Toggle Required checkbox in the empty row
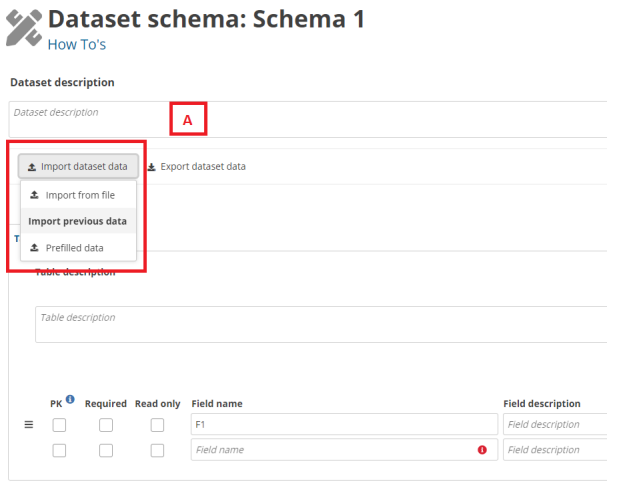The height and width of the screenshot is (486, 625). pyautogui.click(x=106, y=450)
